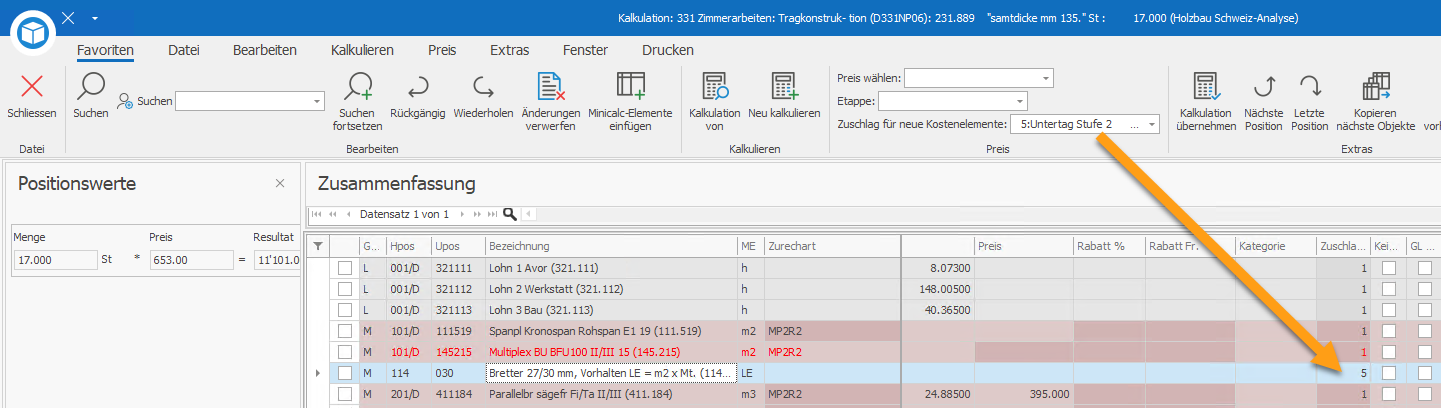This screenshot has height=408, width=1441.
Task: Open the Bearbeiten ribbon tab
Action: click(x=265, y=50)
